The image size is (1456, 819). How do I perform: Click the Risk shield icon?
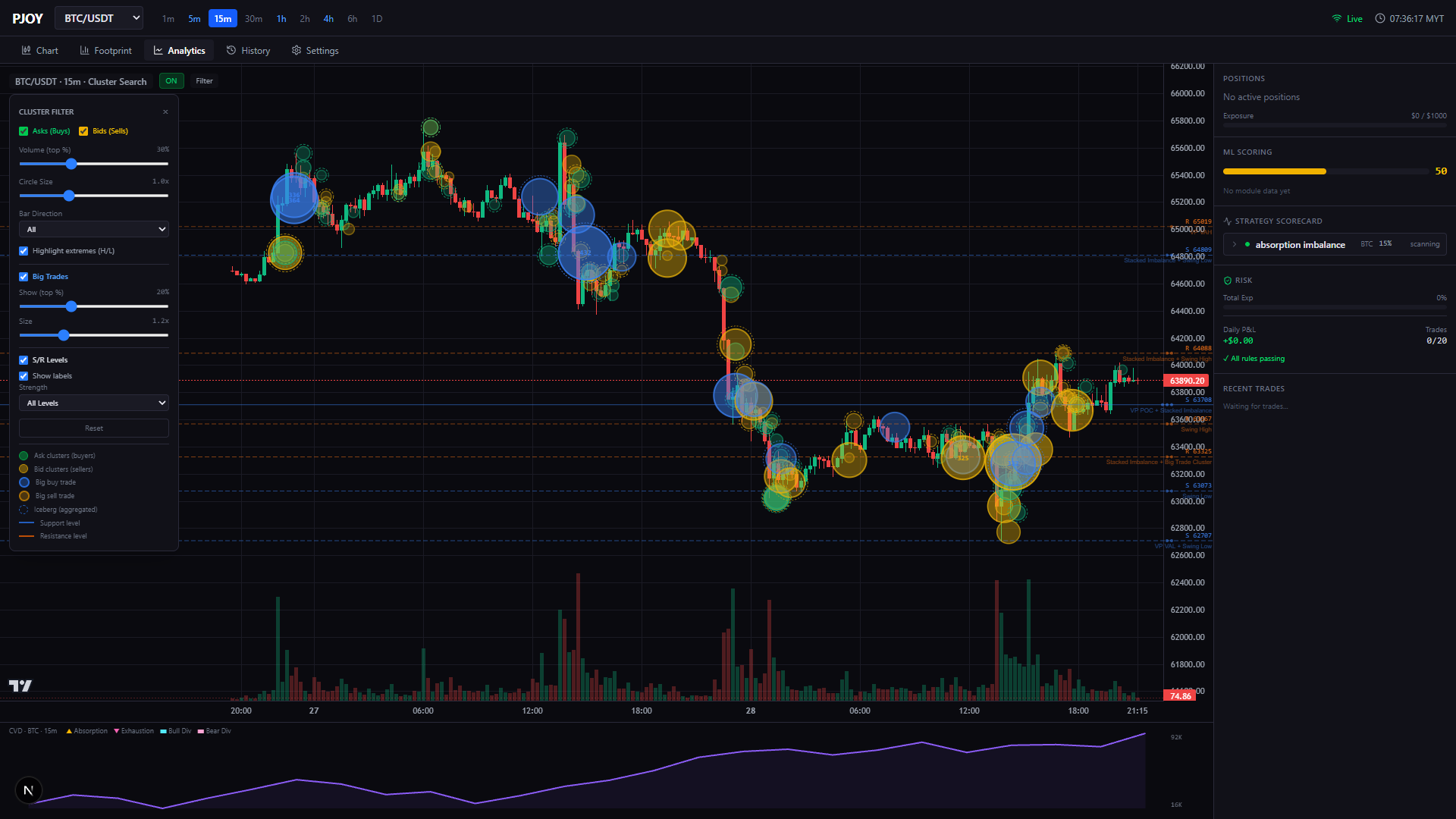point(1228,281)
